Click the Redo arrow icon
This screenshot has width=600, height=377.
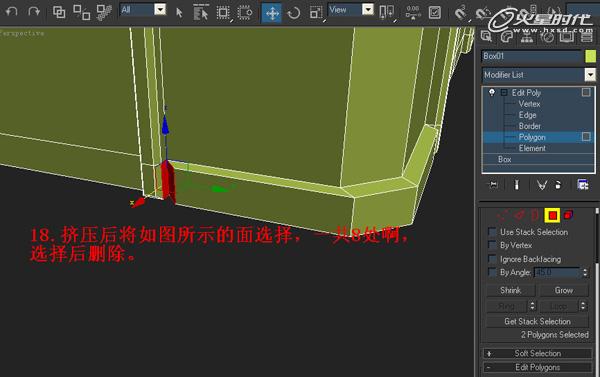[x=34, y=11]
